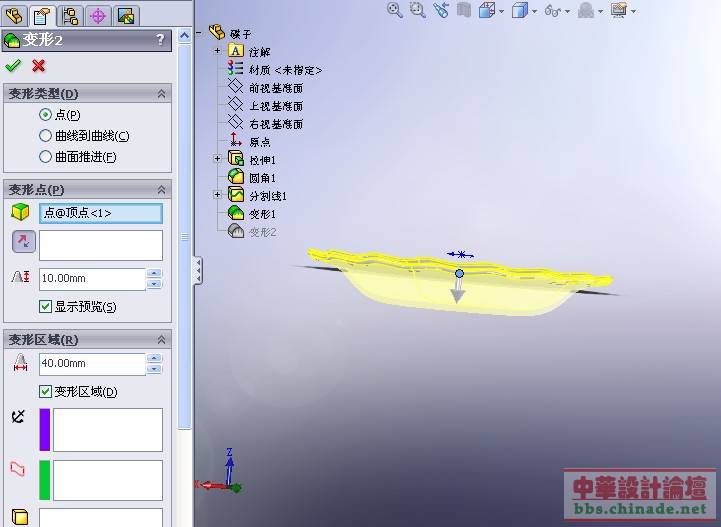The height and width of the screenshot is (527, 721).
Task: Click the deform direction arrow icon
Action: [x=22, y=241]
